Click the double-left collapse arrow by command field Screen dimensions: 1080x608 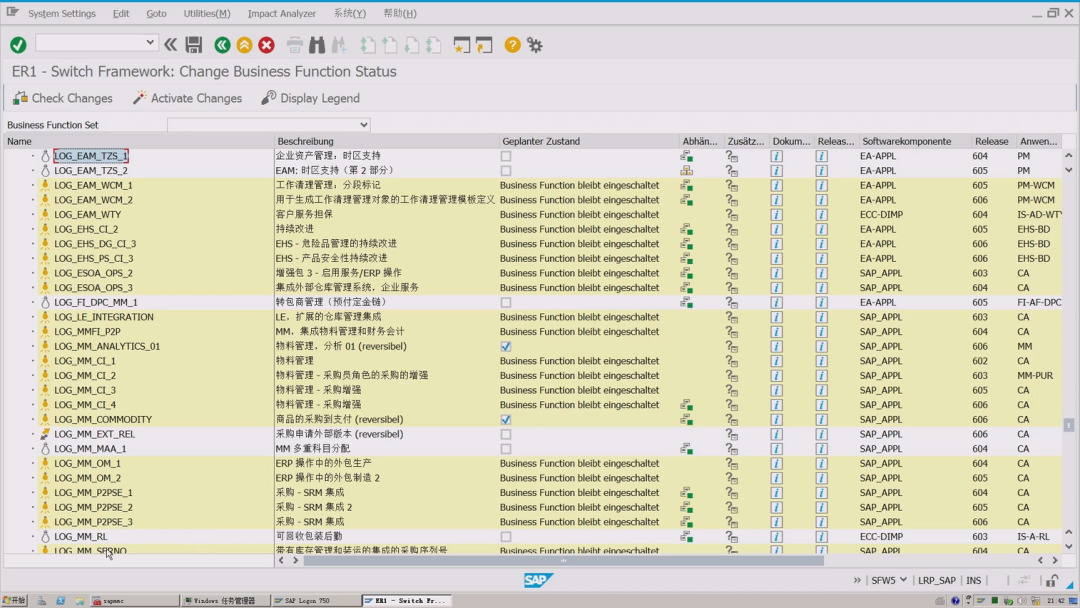tap(170, 45)
